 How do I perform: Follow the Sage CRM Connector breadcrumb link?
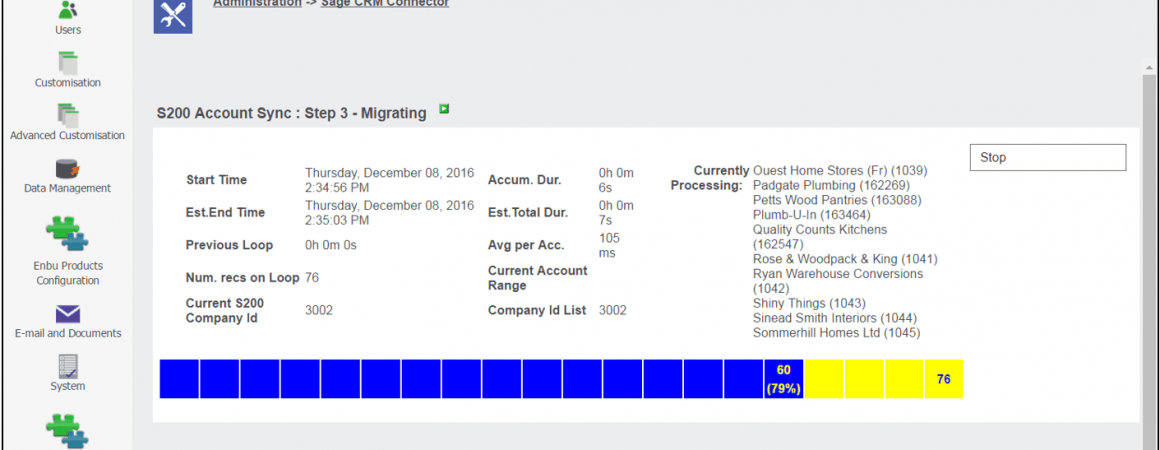pos(385,3)
